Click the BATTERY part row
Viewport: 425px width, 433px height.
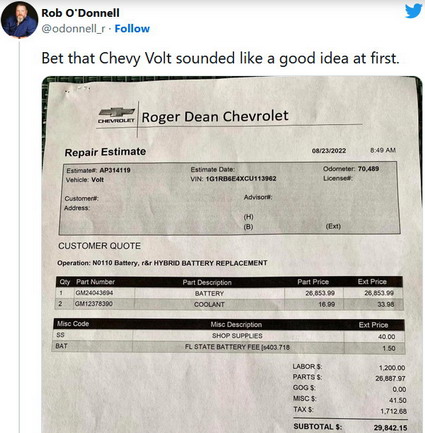[229, 293]
